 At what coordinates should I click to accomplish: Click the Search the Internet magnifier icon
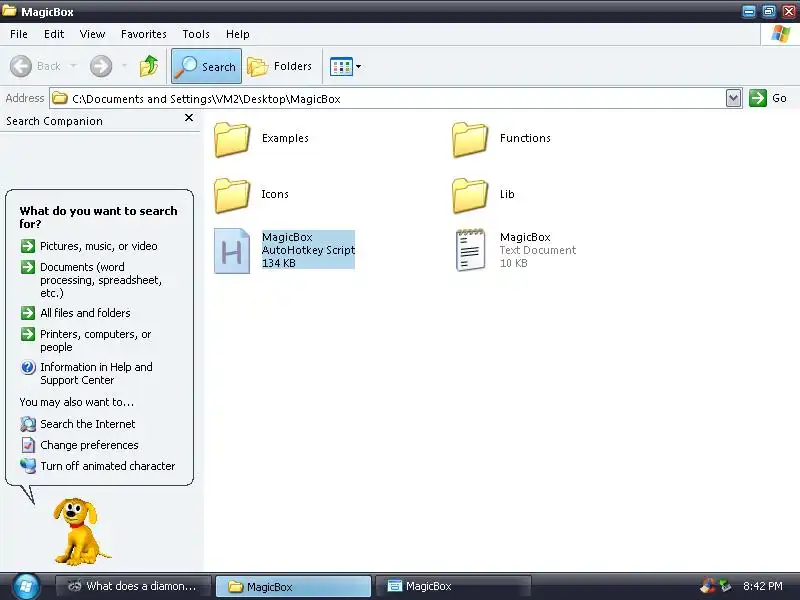click(x=28, y=424)
